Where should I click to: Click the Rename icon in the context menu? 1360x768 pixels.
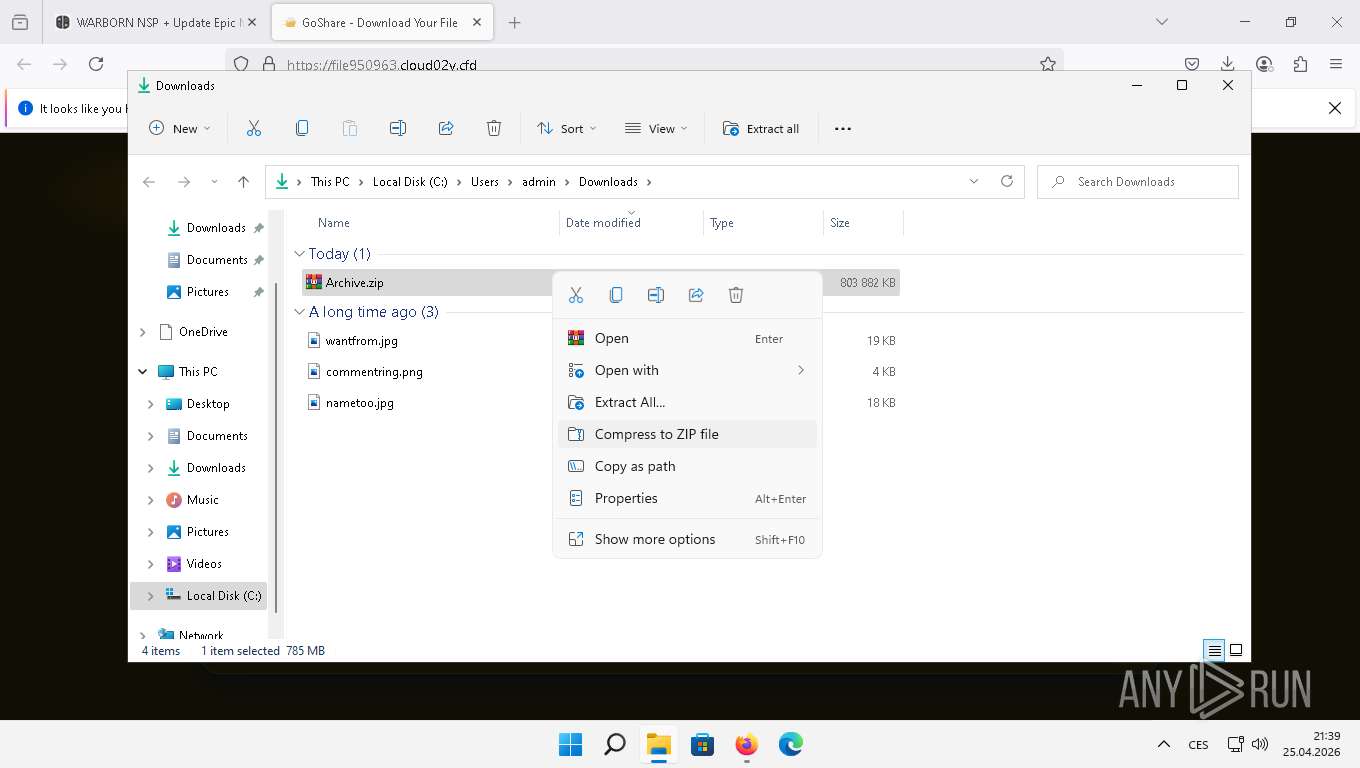point(656,295)
